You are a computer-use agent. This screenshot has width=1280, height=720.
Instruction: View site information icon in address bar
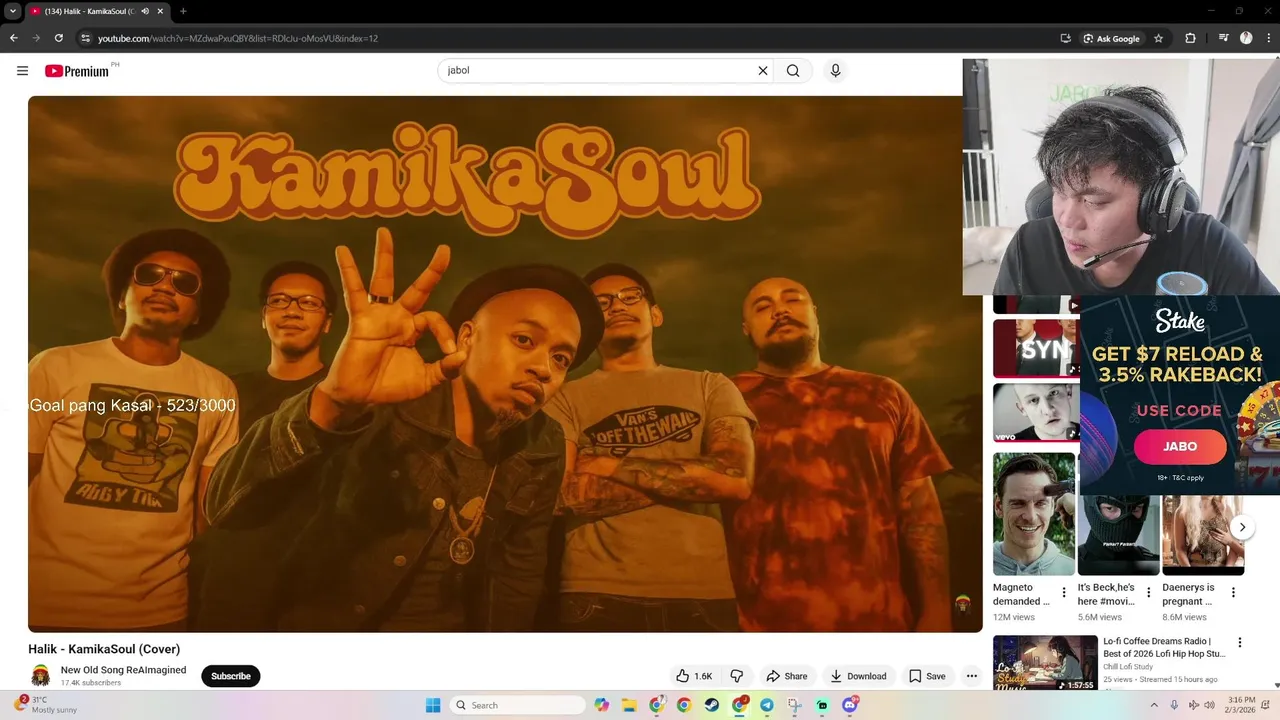pyautogui.click(x=86, y=38)
